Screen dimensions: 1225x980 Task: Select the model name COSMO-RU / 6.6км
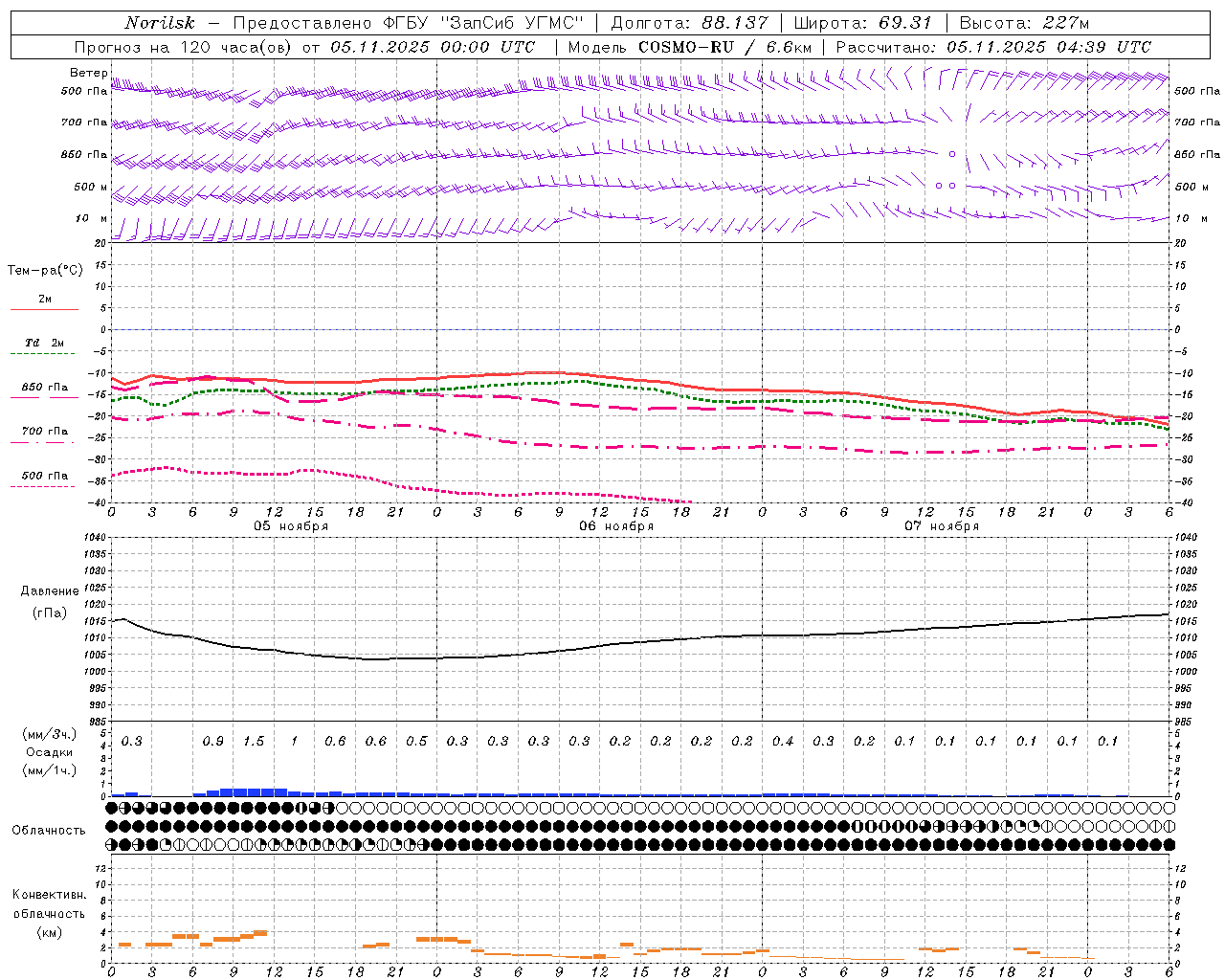pyautogui.click(x=725, y=47)
